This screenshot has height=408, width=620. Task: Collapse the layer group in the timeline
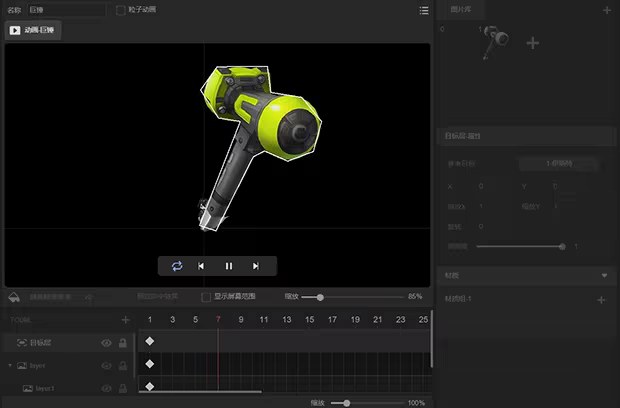(11, 366)
